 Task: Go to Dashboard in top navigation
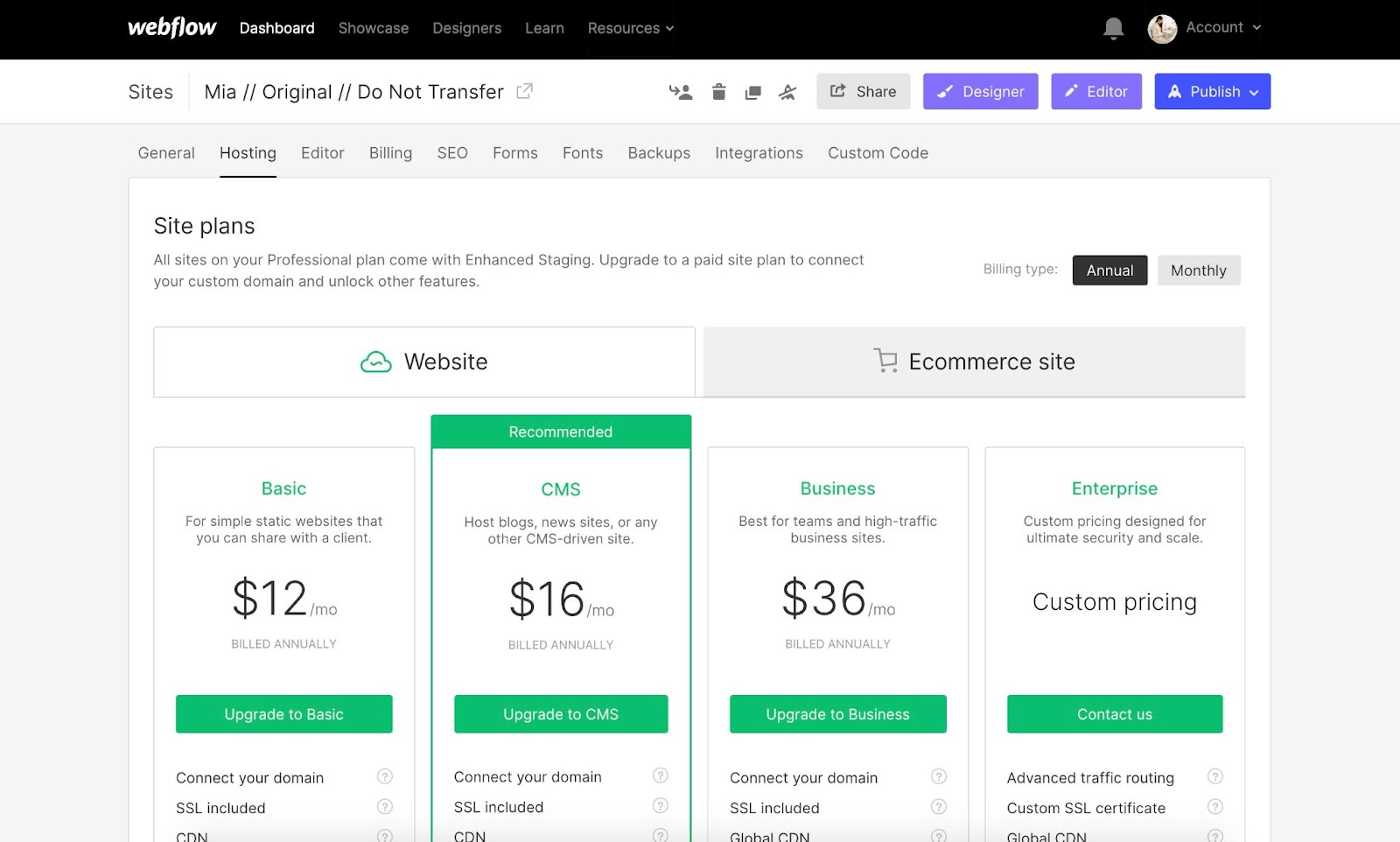coord(276,28)
